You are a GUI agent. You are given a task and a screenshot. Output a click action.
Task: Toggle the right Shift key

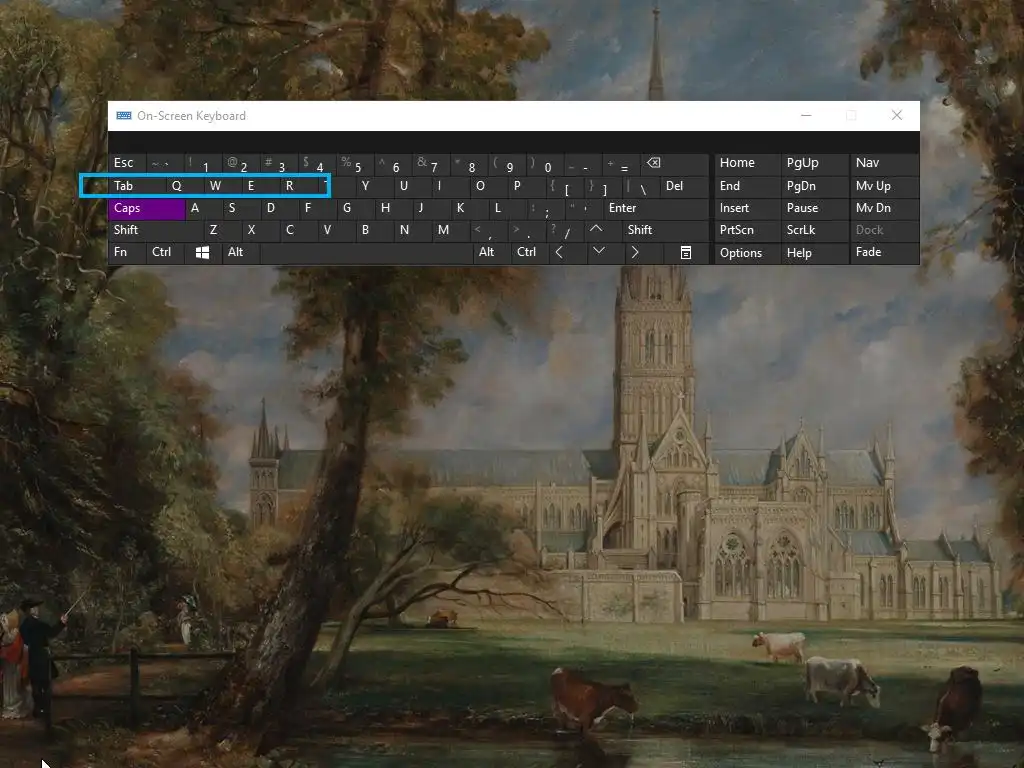tap(665, 230)
